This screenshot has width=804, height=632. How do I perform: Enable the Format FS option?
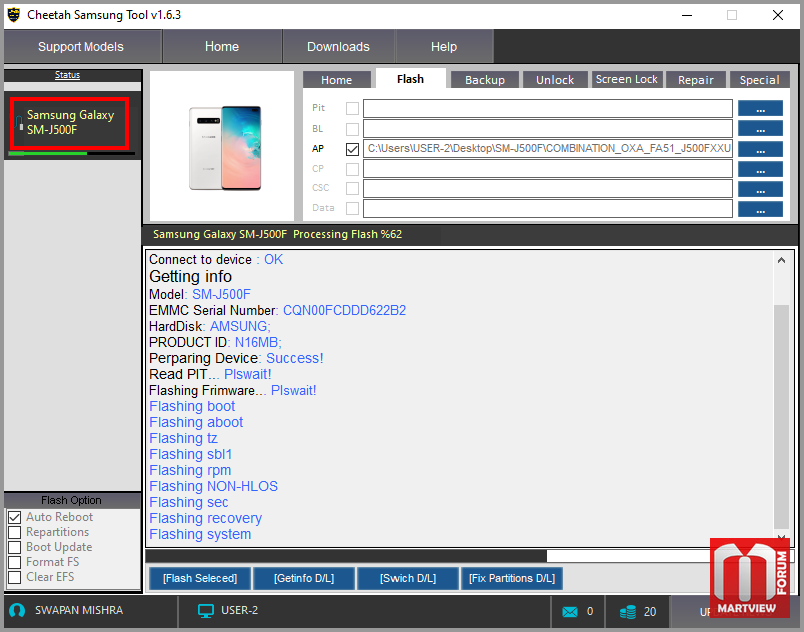[x=14, y=562]
